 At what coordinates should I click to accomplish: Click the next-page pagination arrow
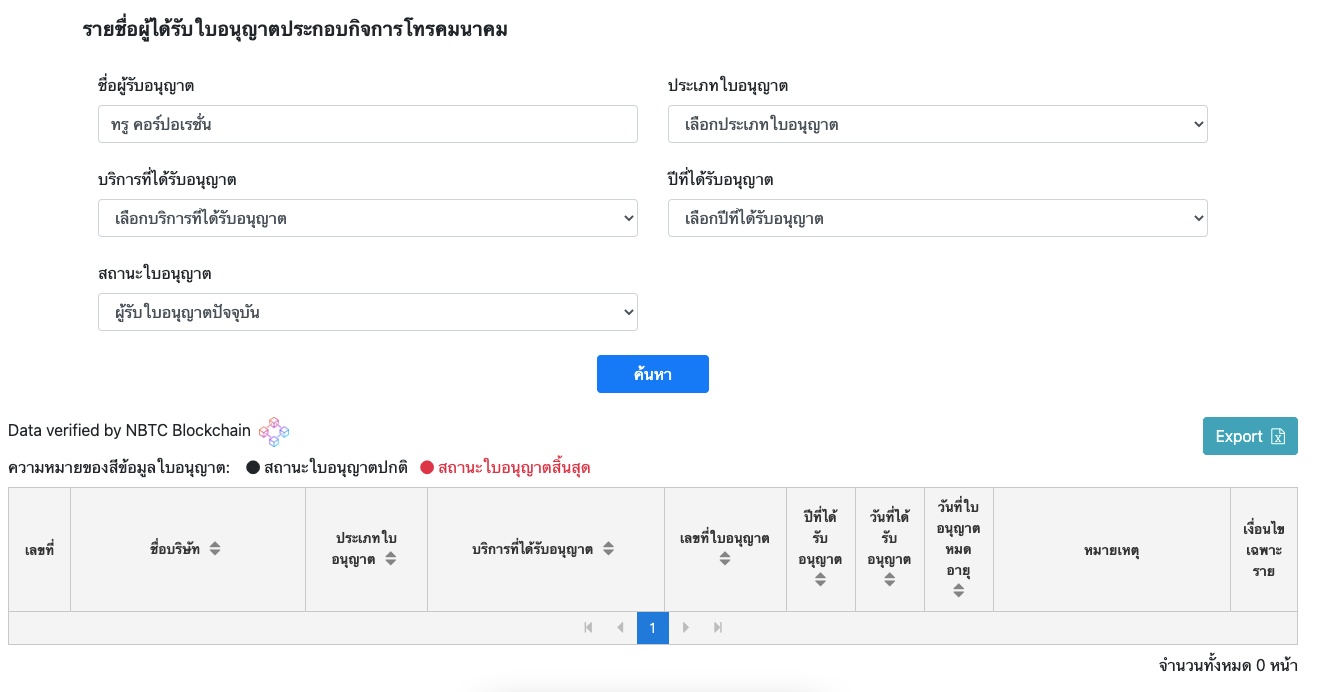point(686,627)
